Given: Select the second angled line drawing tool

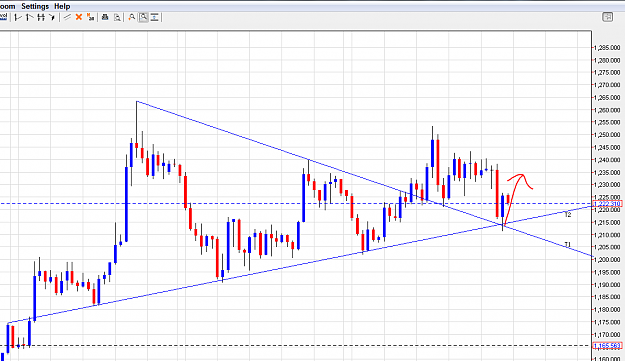Looking at the screenshot, I should click(x=29, y=17).
